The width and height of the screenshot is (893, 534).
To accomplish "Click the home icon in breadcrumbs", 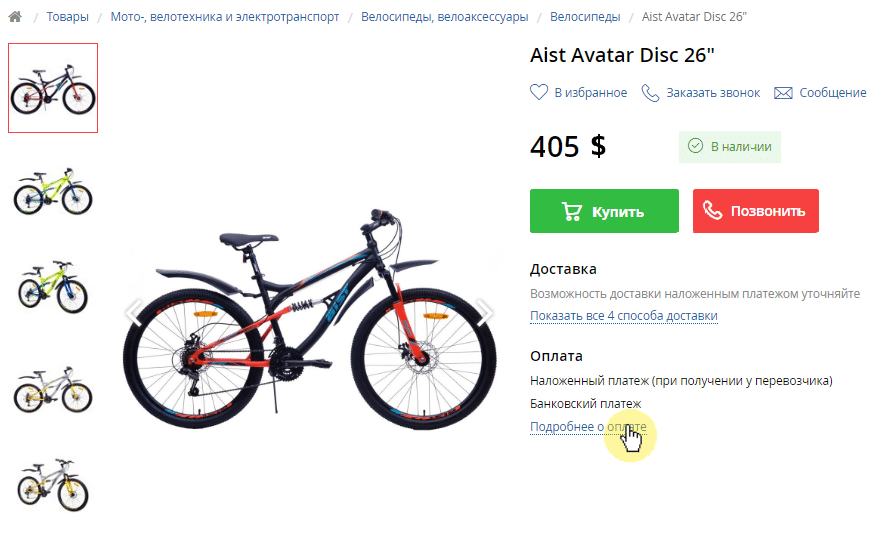I will [x=15, y=17].
